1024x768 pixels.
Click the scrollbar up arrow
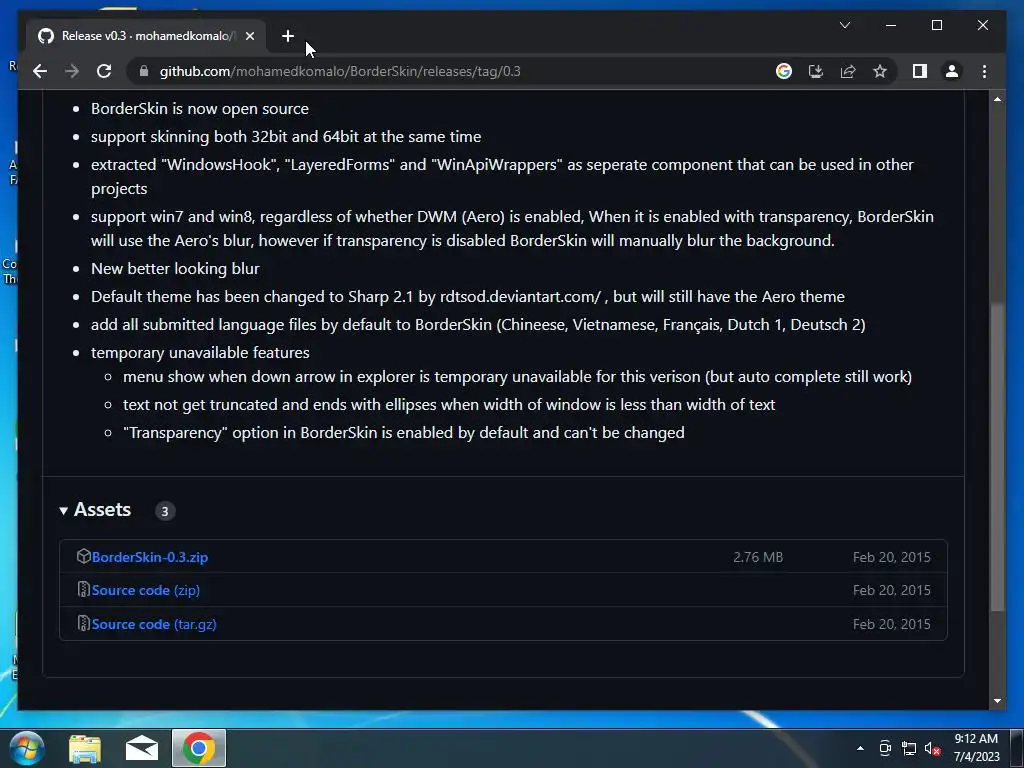point(997,99)
